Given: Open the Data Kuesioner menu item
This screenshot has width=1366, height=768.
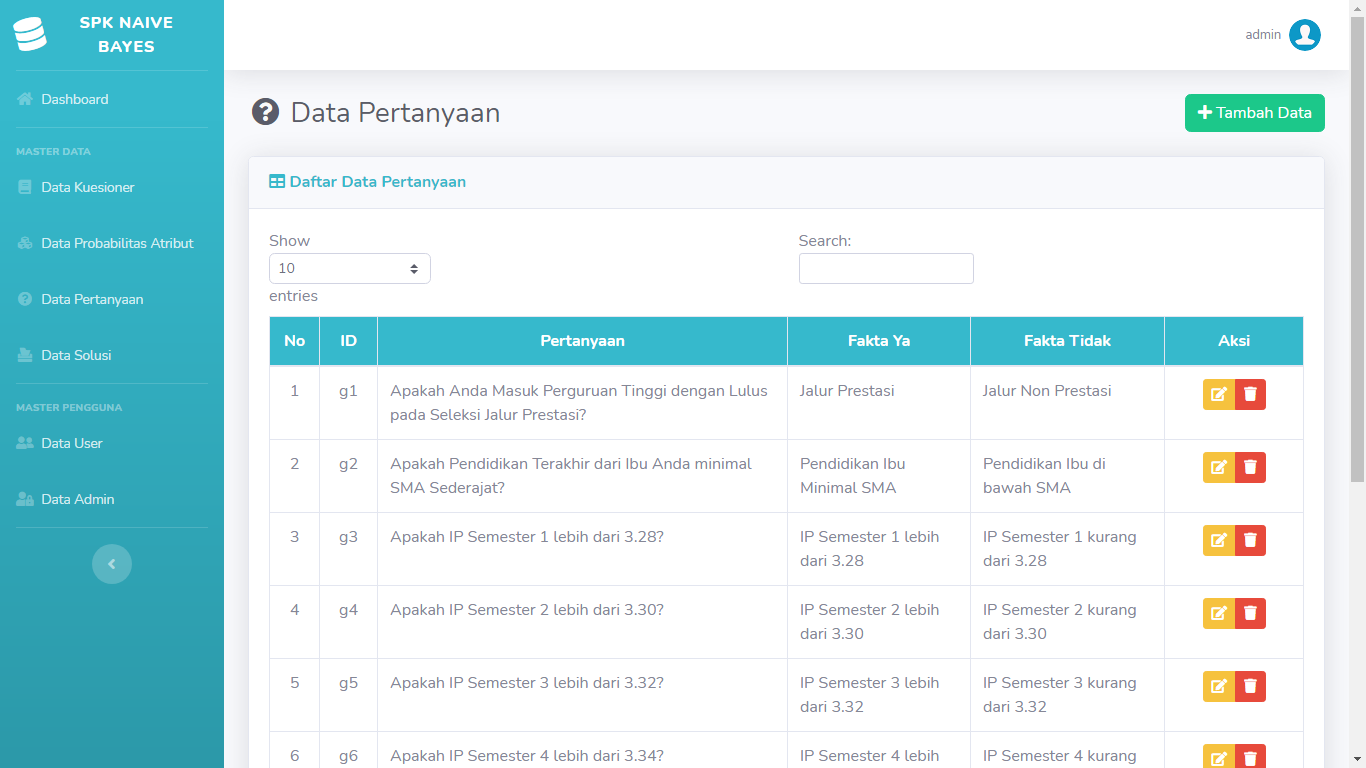Looking at the screenshot, I should tap(112, 187).
